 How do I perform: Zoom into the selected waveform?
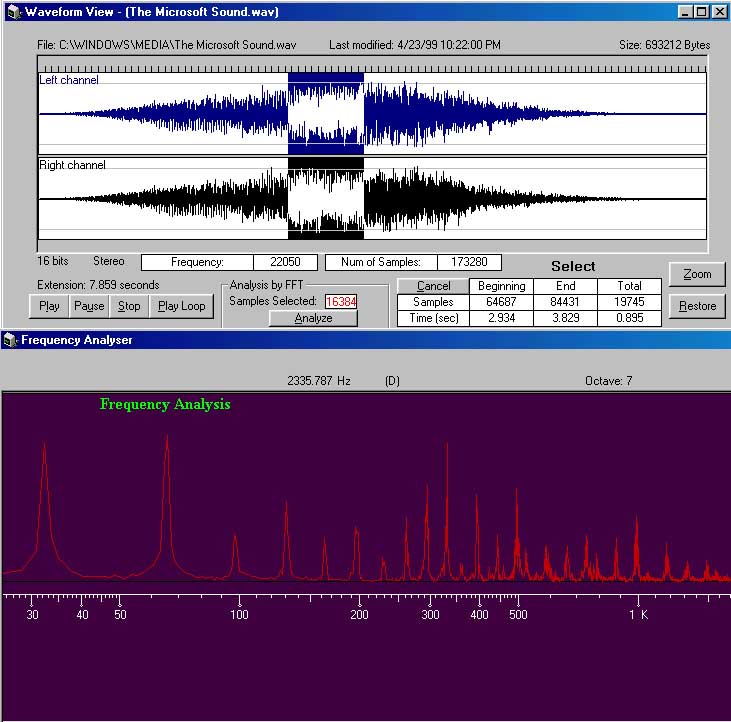pos(697,274)
